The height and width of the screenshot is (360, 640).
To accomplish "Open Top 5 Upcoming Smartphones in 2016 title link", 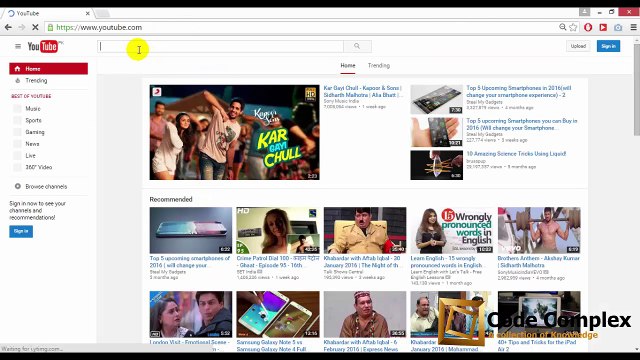I will [x=518, y=91].
